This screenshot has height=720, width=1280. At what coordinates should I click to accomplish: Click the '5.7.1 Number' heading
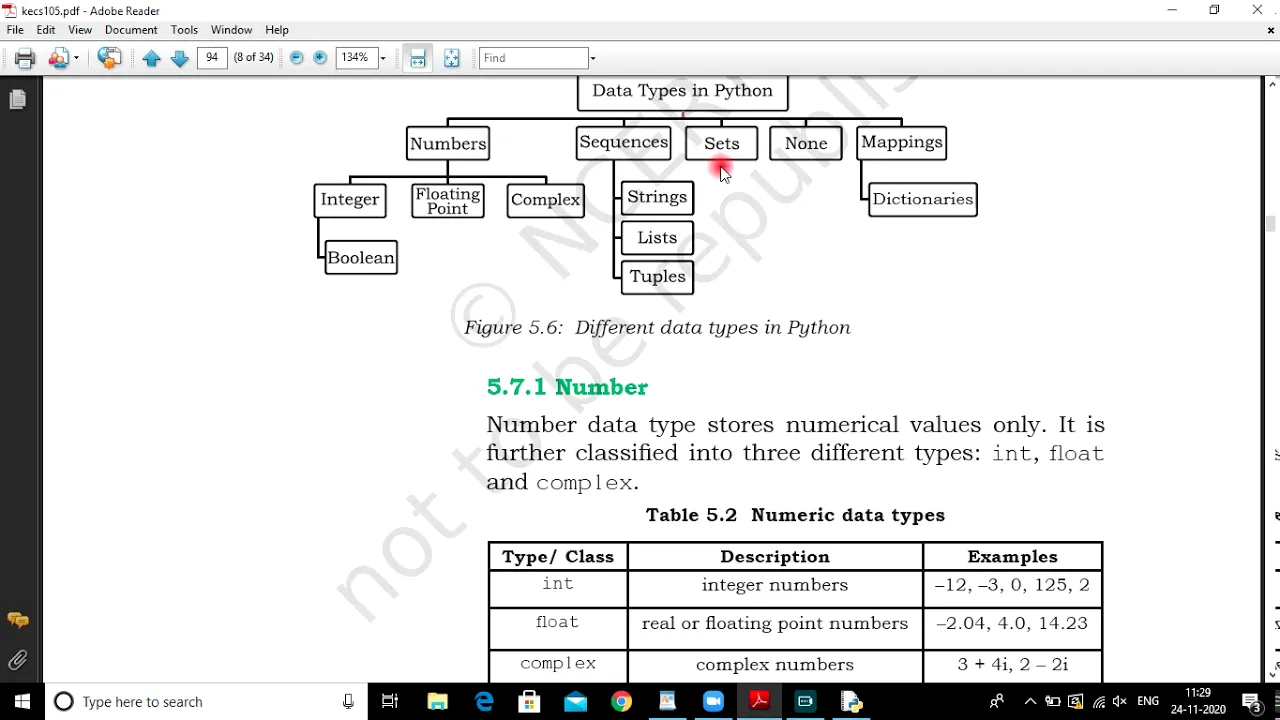tap(567, 387)
